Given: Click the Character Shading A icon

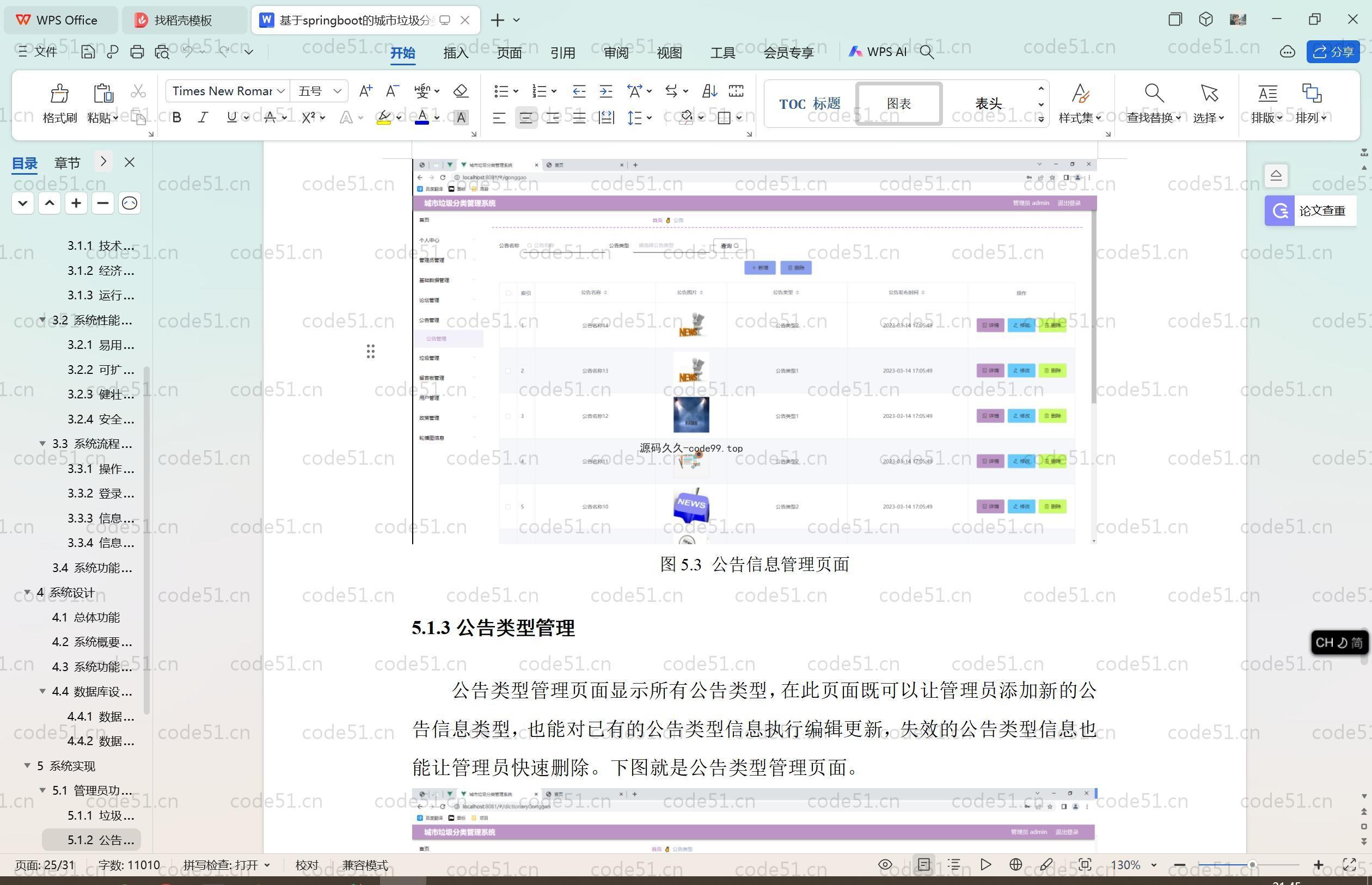Looking at the screenshot, I should point(461,118).
